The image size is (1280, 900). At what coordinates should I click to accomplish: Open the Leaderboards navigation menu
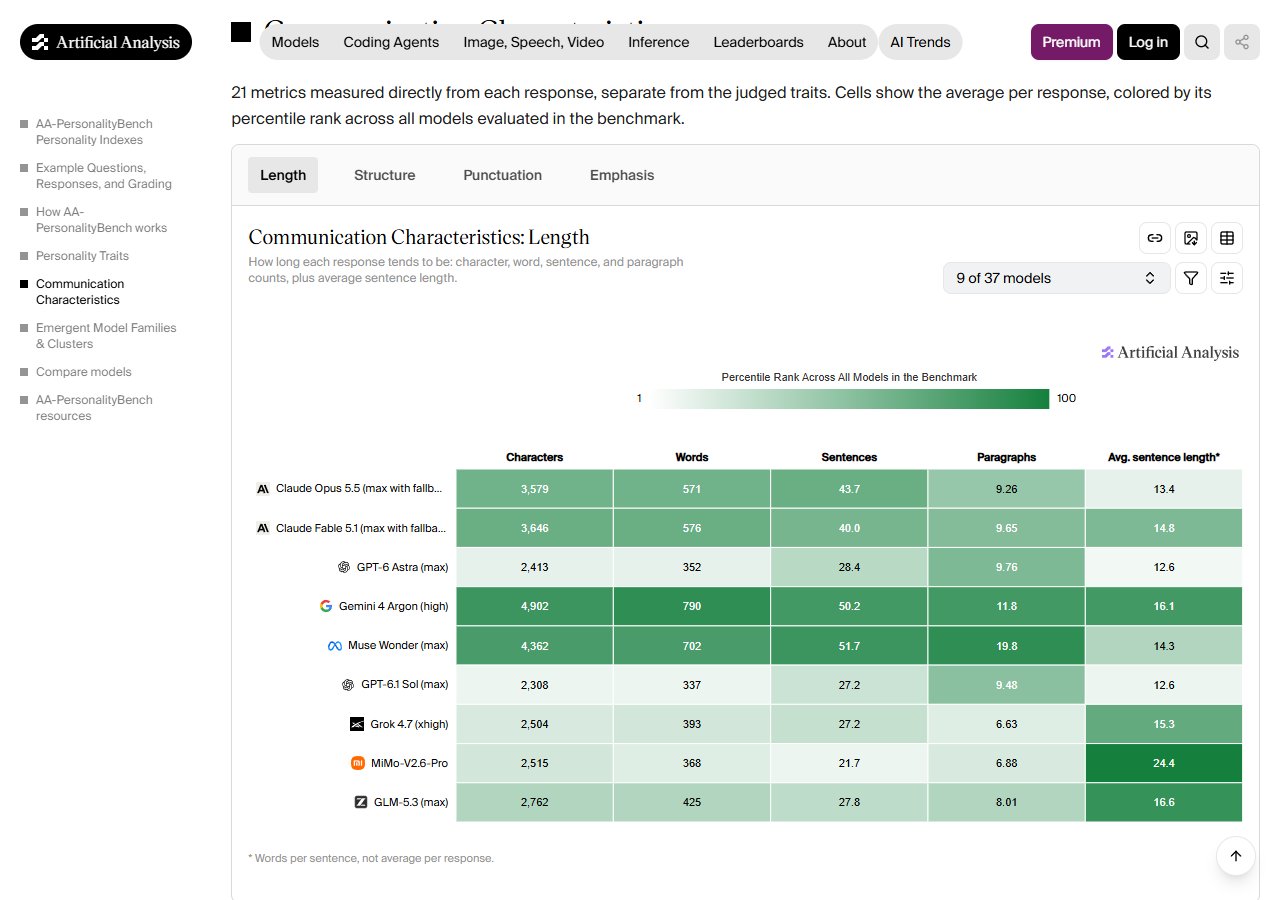pyautogui.click(x=758, y=42)
